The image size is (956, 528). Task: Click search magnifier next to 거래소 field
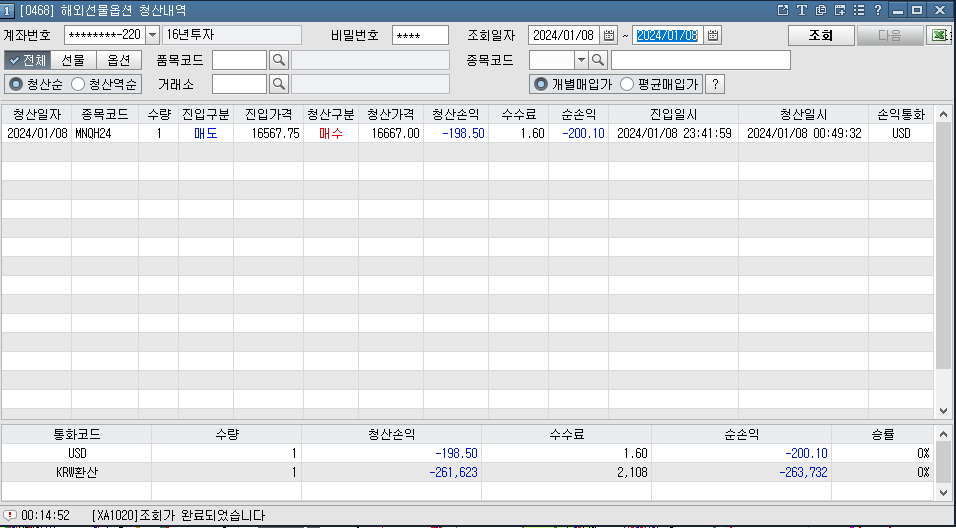point(279,84)
